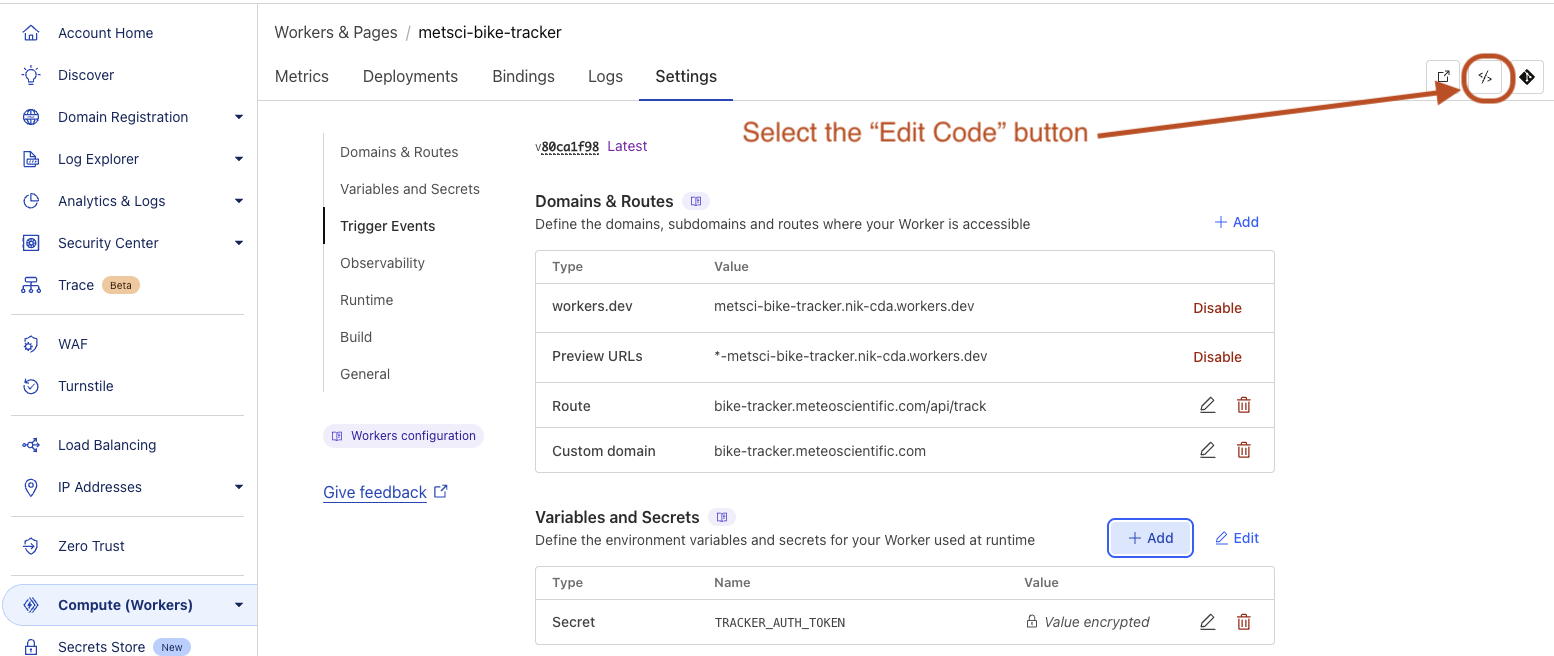Disable the workers.dev subdomain
This screenshot has width=1554, height=656.
tap(1217, 307)
